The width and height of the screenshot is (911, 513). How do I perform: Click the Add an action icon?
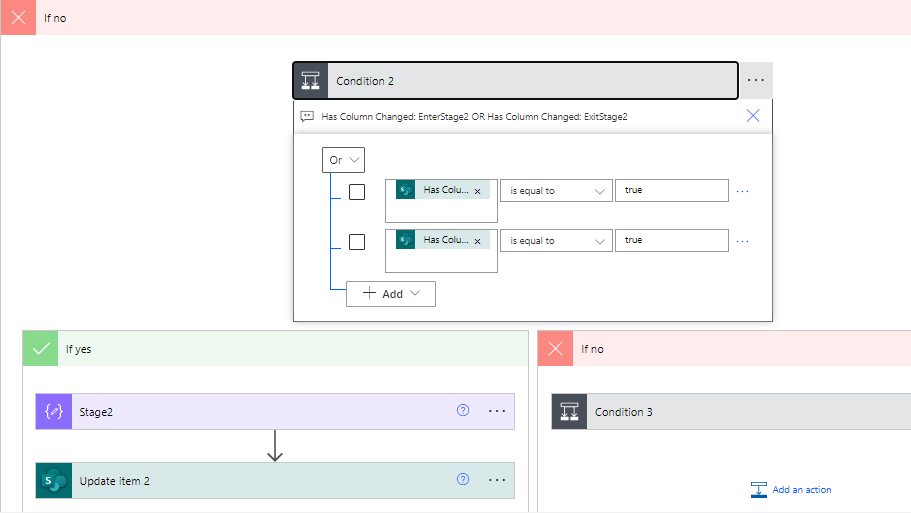(759, 490)
